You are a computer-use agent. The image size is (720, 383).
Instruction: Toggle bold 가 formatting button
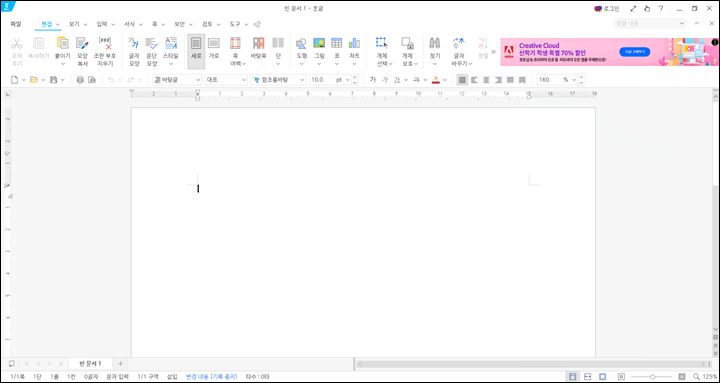[x=373, y=80]
